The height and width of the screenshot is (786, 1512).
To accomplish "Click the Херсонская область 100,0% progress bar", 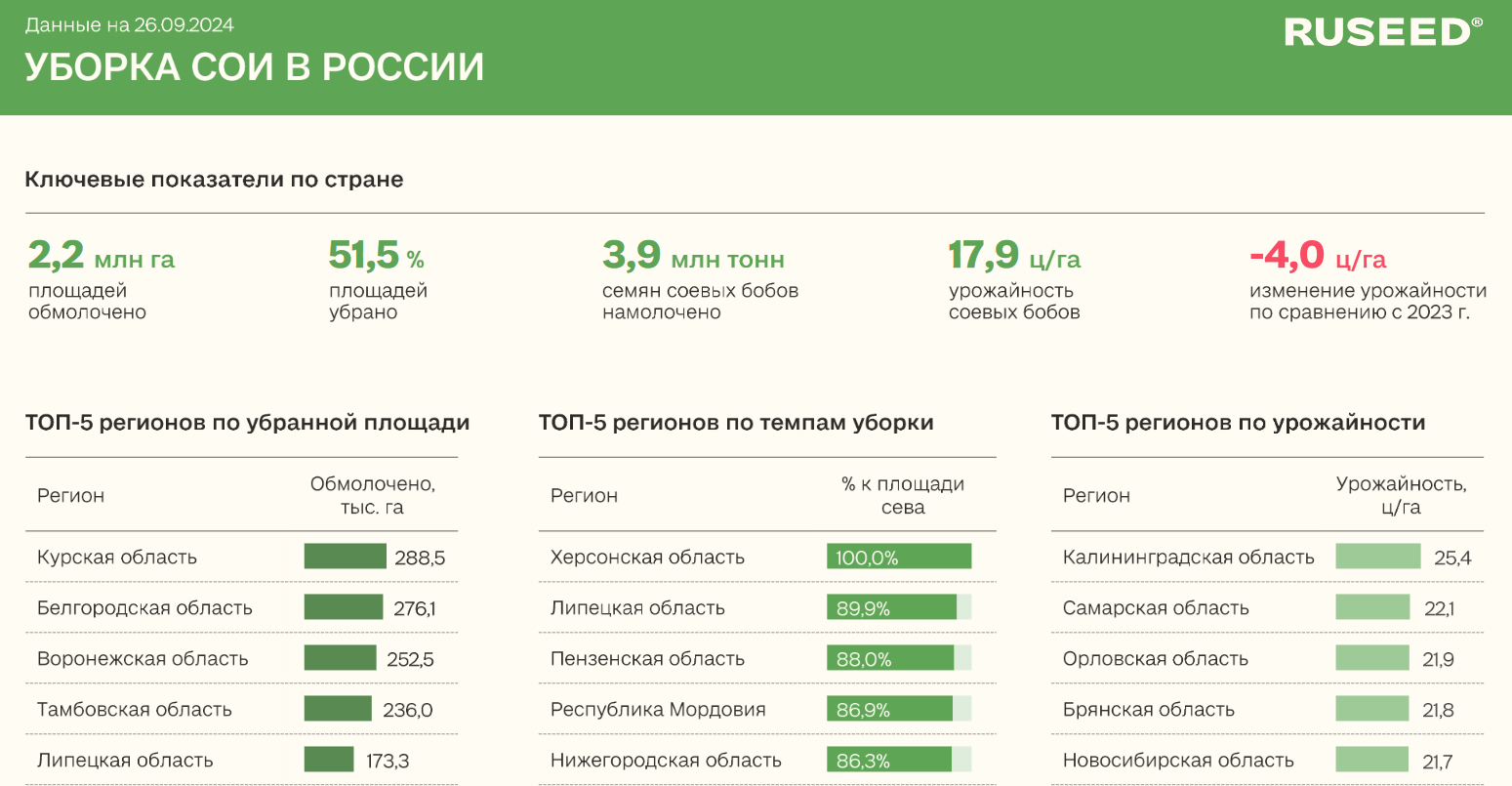I will 898,557.
